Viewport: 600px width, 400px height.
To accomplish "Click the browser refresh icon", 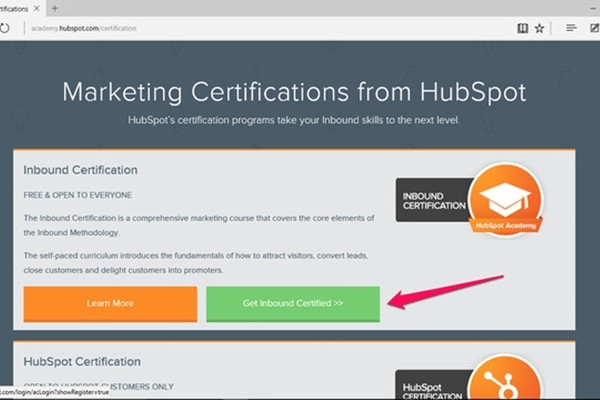I will [x=4, y=28].
